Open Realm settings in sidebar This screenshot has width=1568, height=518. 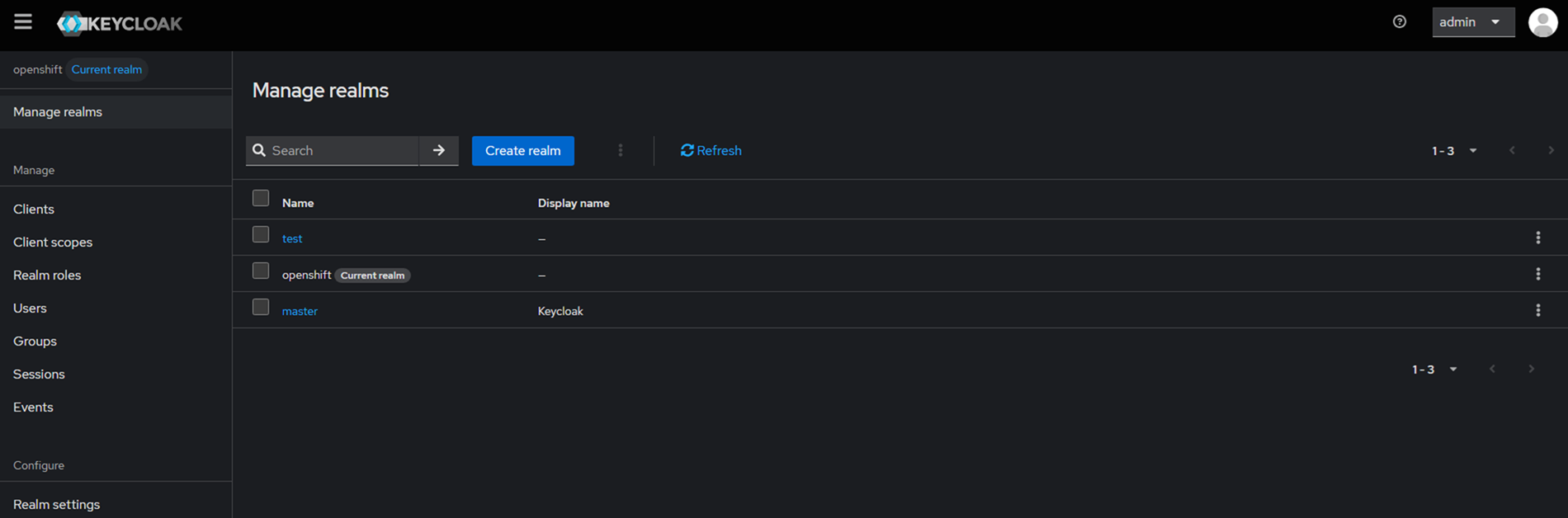[x=56, y=504]
